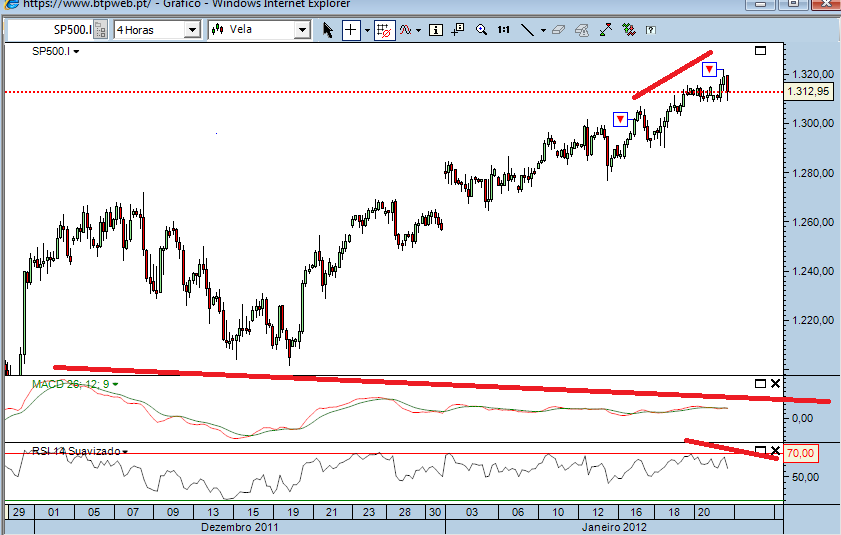Click the 1.312,95 current price label
This screenshot has height=535, width=841.
click(x=808, y=91)
